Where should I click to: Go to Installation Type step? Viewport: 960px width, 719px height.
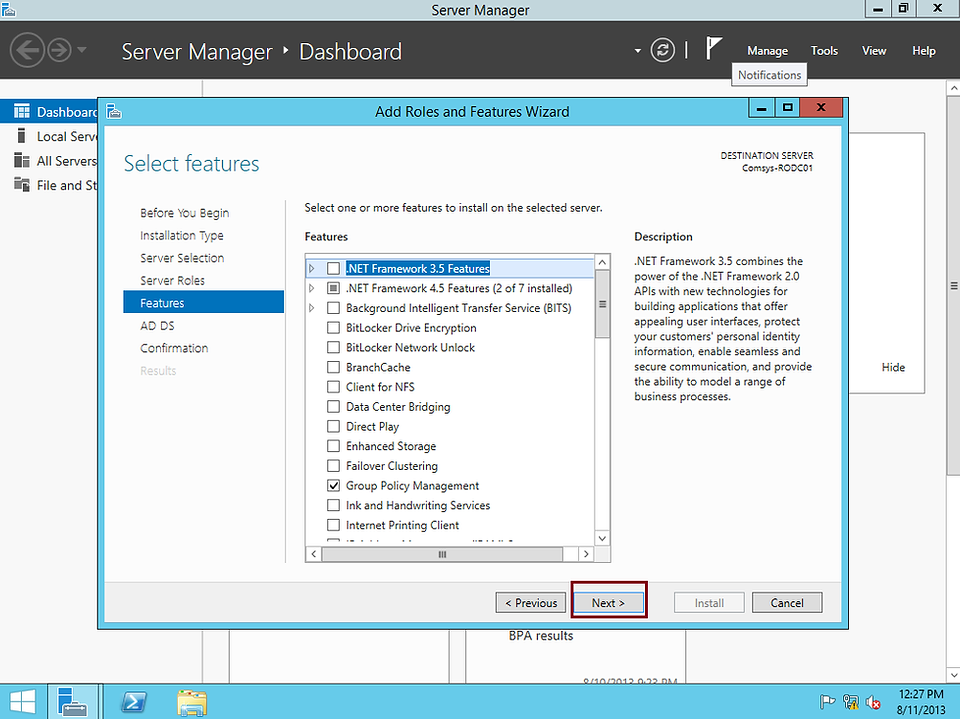(181, 235)
